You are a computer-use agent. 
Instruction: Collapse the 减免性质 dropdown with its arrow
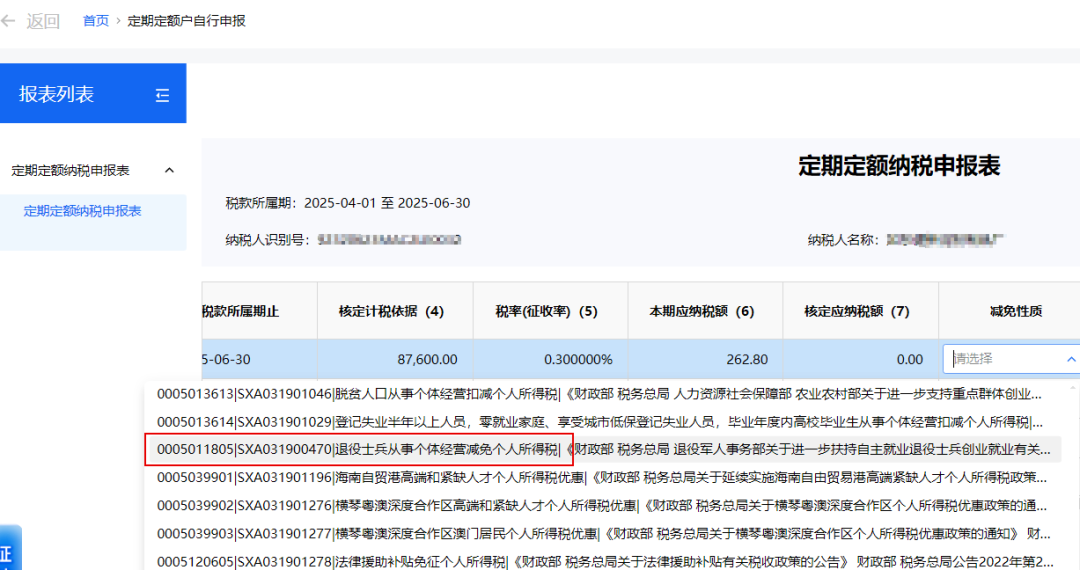(1071, 359)
